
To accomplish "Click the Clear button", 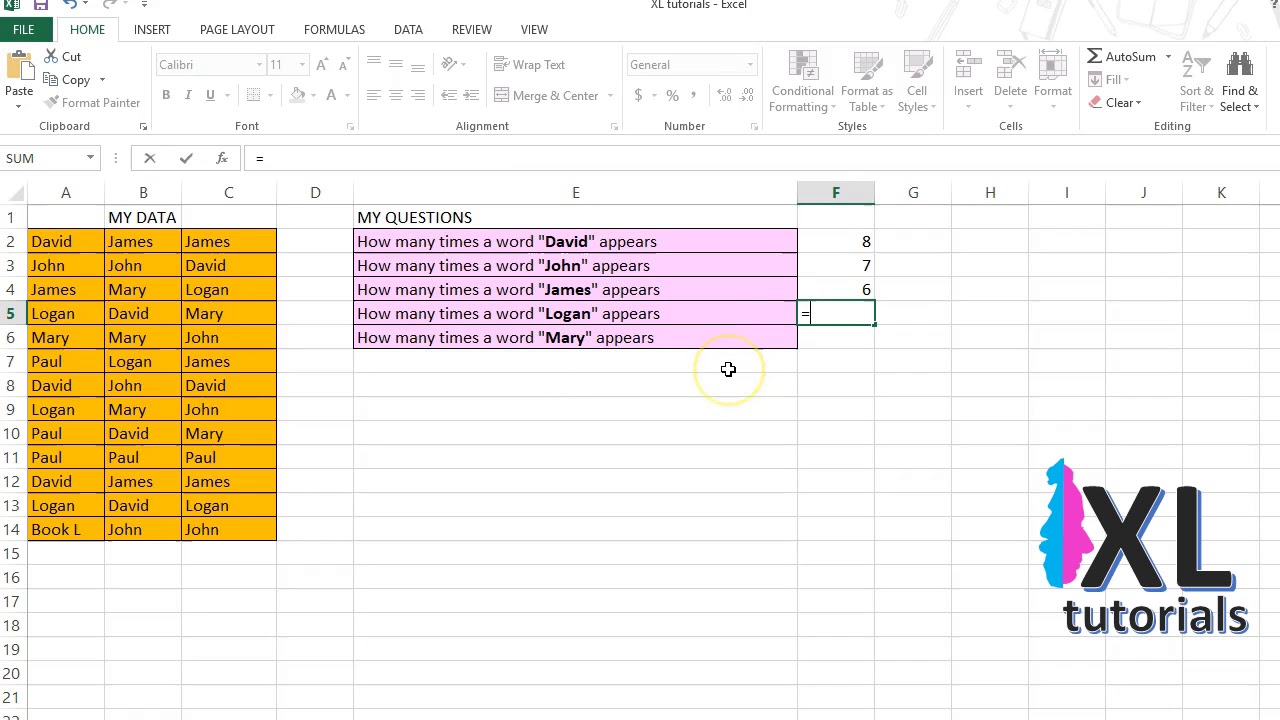I will point(1115,103).
